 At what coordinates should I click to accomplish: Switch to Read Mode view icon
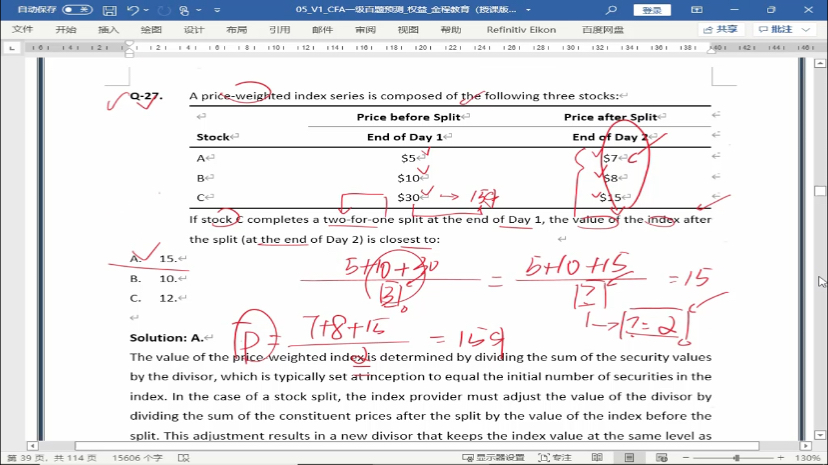pyautogui.click(x=597, y=458)
